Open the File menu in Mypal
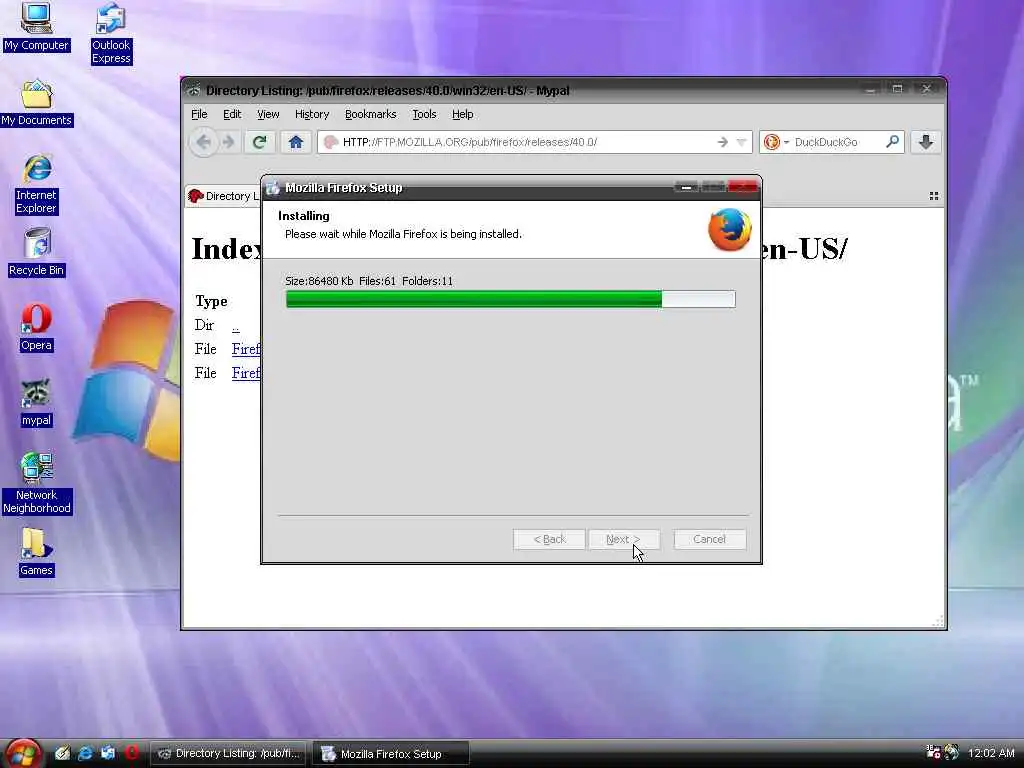The image size is (1024, 768). point(199,114)
